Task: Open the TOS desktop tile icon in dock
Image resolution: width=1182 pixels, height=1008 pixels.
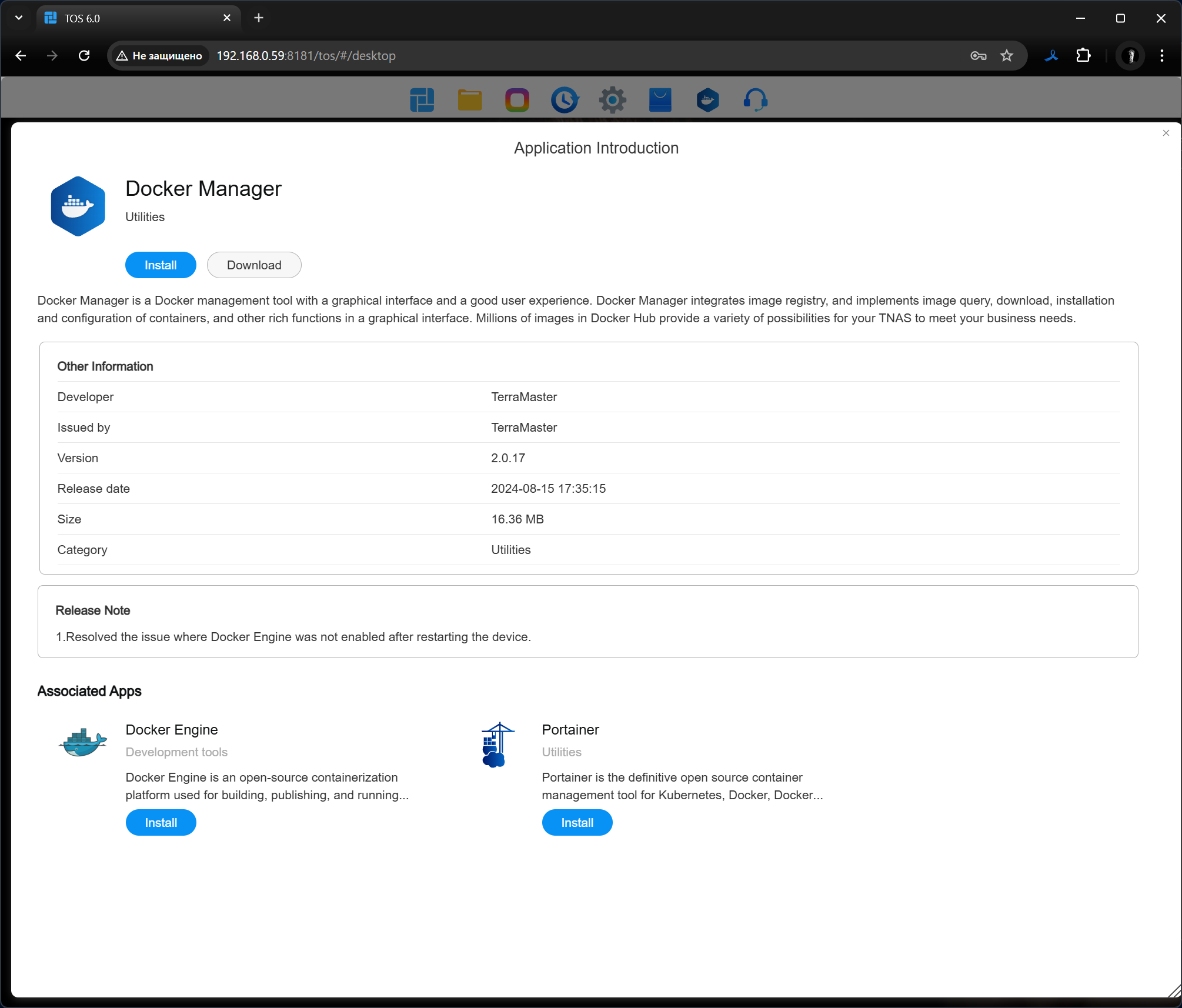Action: point(422,100)
